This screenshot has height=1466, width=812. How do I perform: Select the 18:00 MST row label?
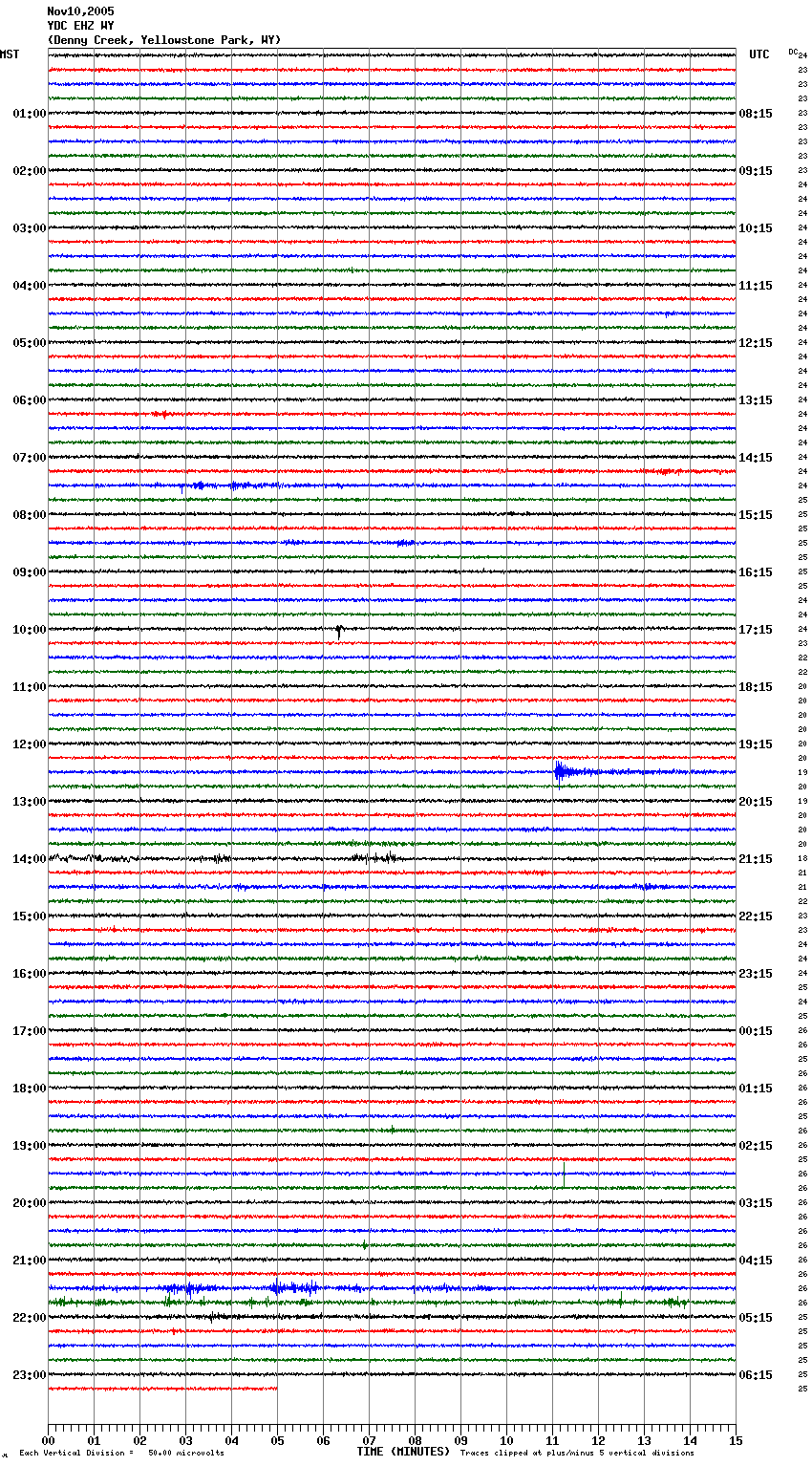pos(29,1089)
